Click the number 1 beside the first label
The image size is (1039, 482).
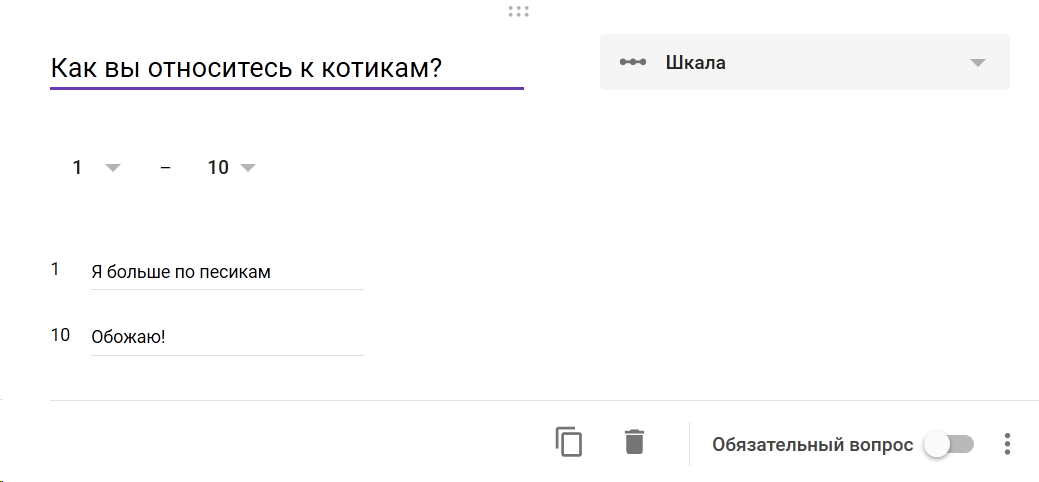tap(55, 269)
